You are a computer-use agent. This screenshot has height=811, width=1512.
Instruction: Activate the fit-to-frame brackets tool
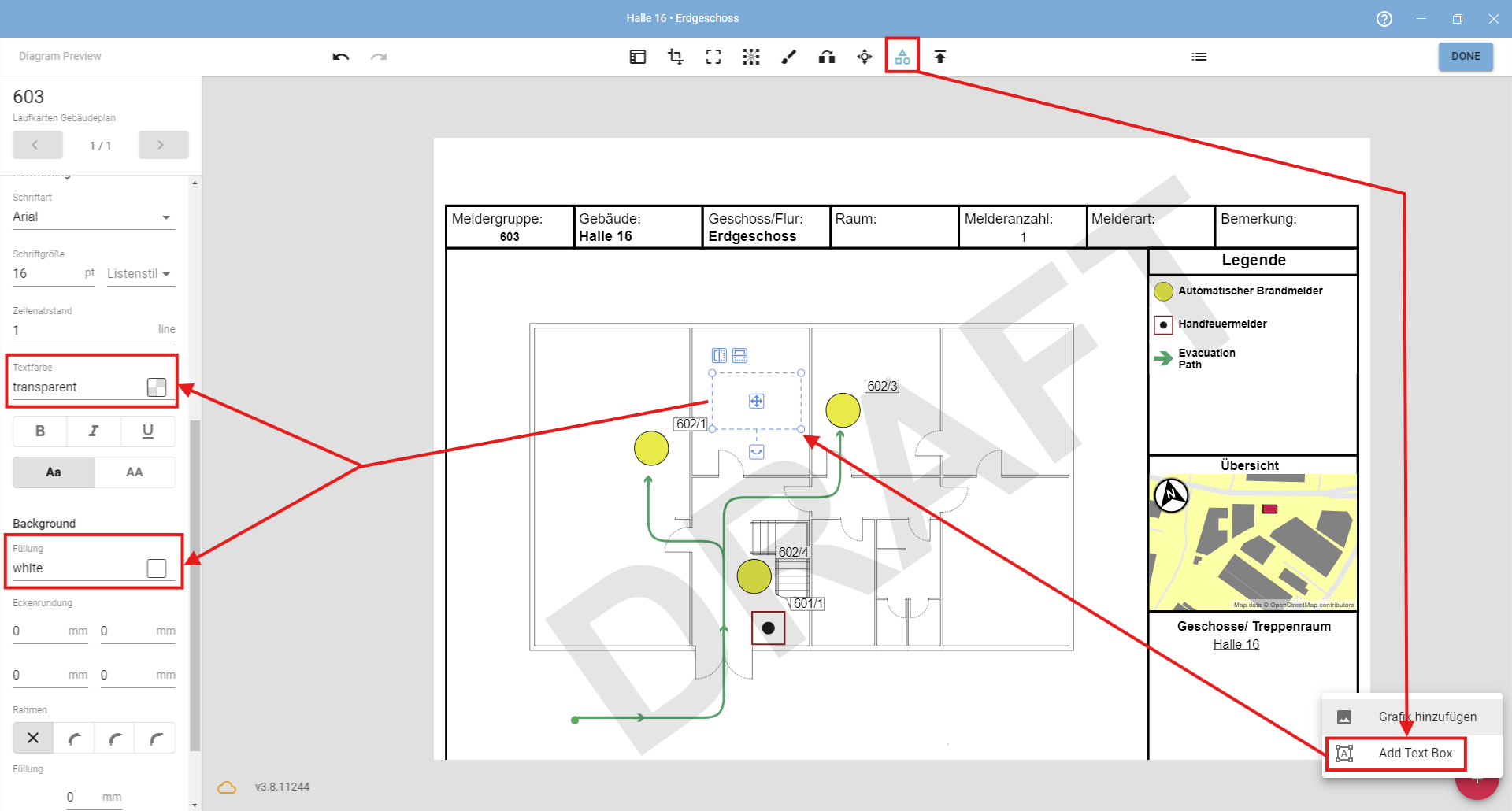point(713,57)
